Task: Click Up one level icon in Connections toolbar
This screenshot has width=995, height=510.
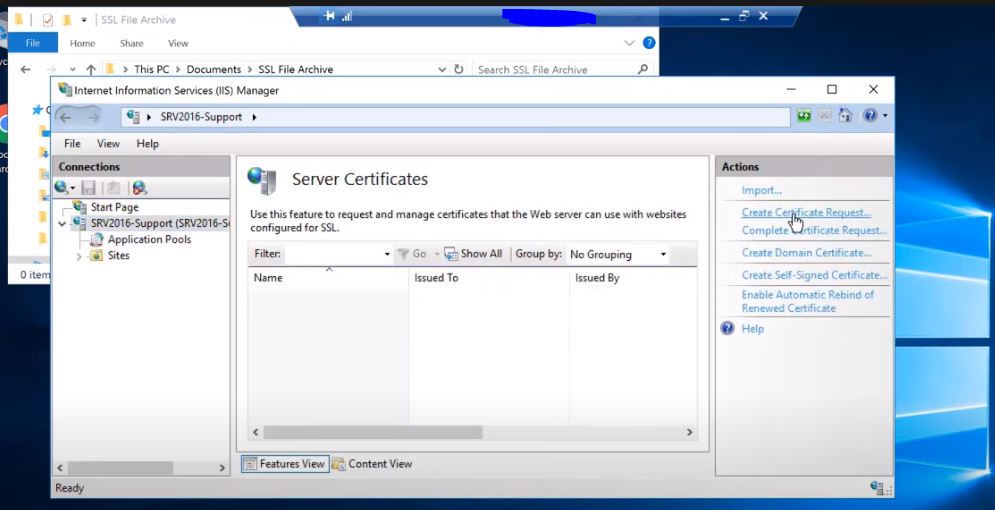Action: tap(113, 188)
